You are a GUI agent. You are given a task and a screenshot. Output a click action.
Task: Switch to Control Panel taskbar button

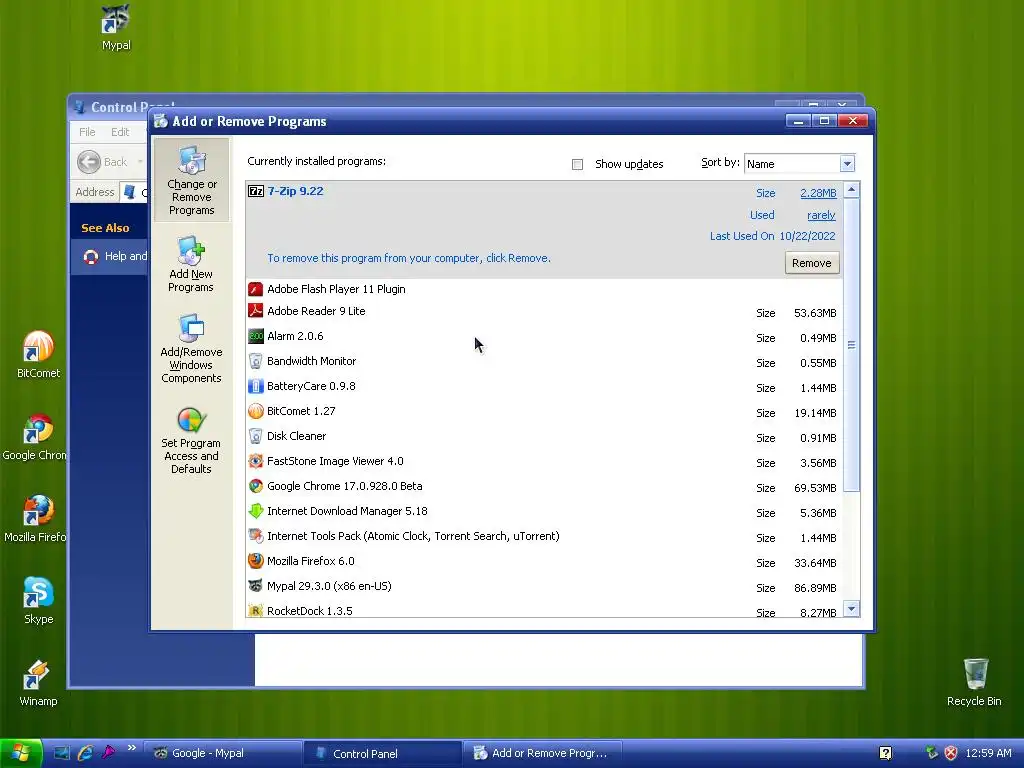pyautogui.click(x=383, y=753)
